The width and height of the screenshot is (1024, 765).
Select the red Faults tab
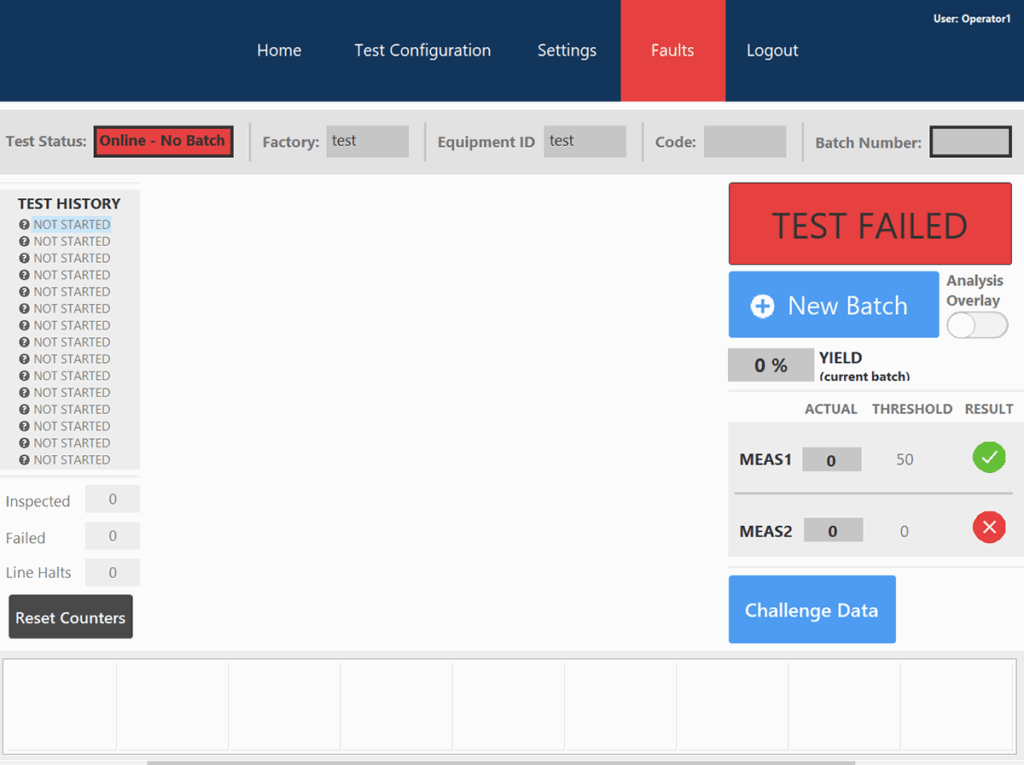[672, 50]
